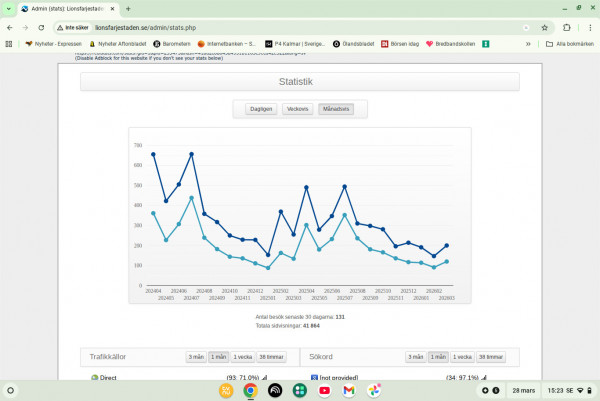
Task: Open the Gmail icon in the shelf
Action: pos(348,390)
